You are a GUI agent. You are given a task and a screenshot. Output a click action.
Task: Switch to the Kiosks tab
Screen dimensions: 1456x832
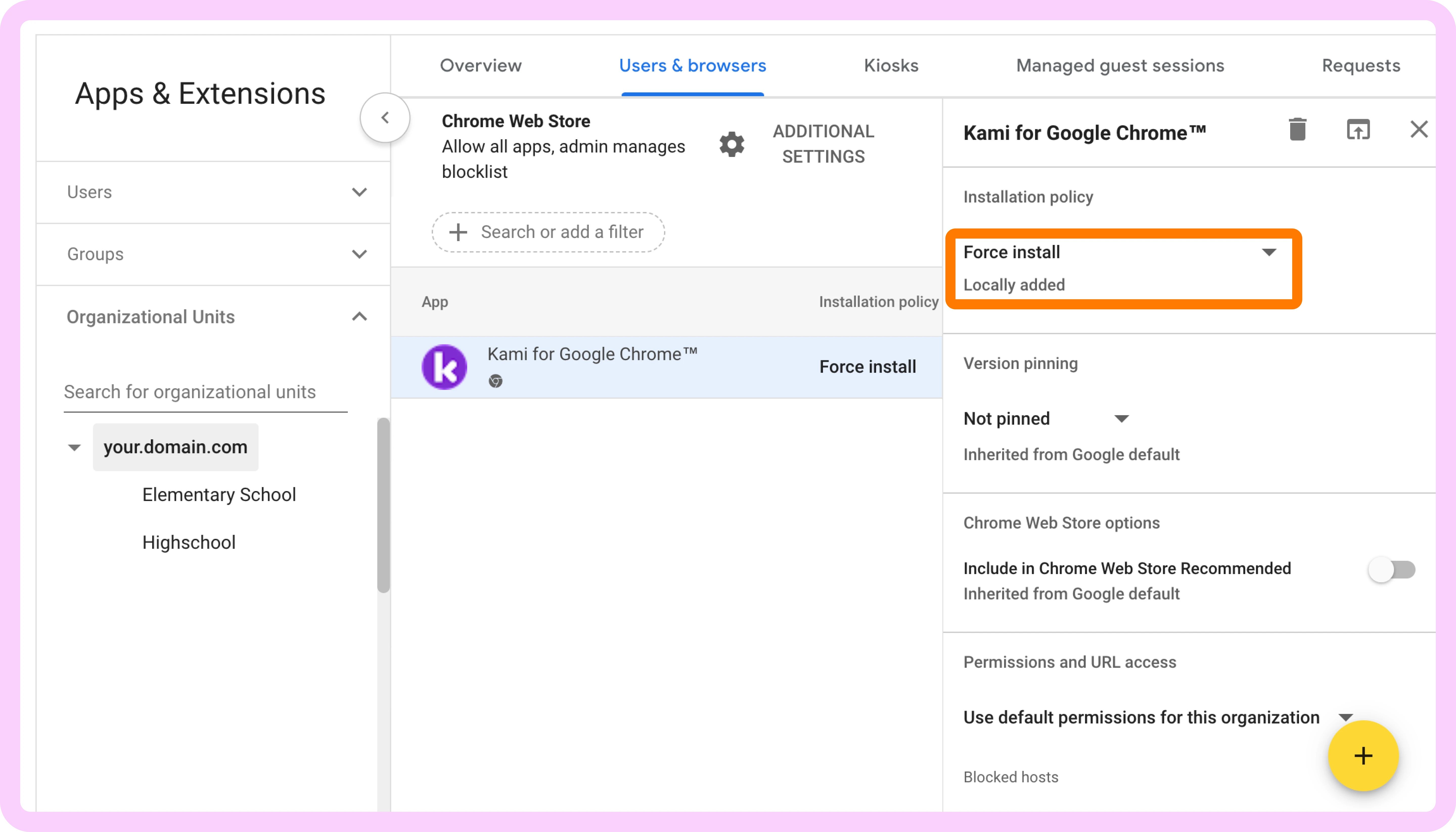(890, 66)
